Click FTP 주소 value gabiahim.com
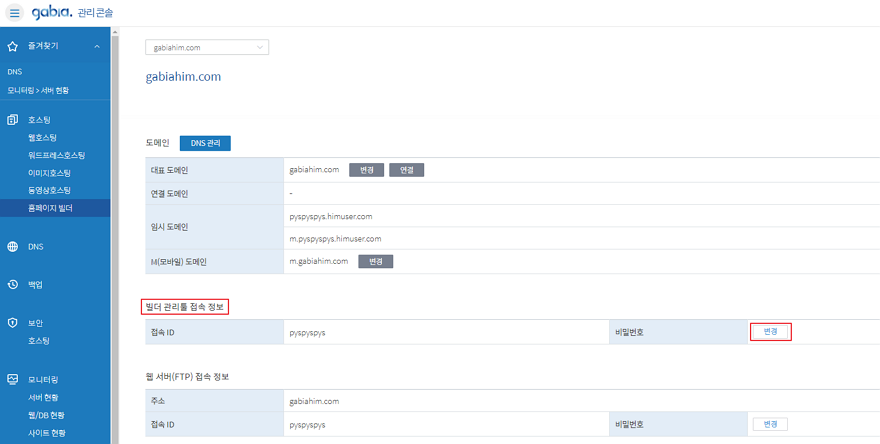 point(314,401)
